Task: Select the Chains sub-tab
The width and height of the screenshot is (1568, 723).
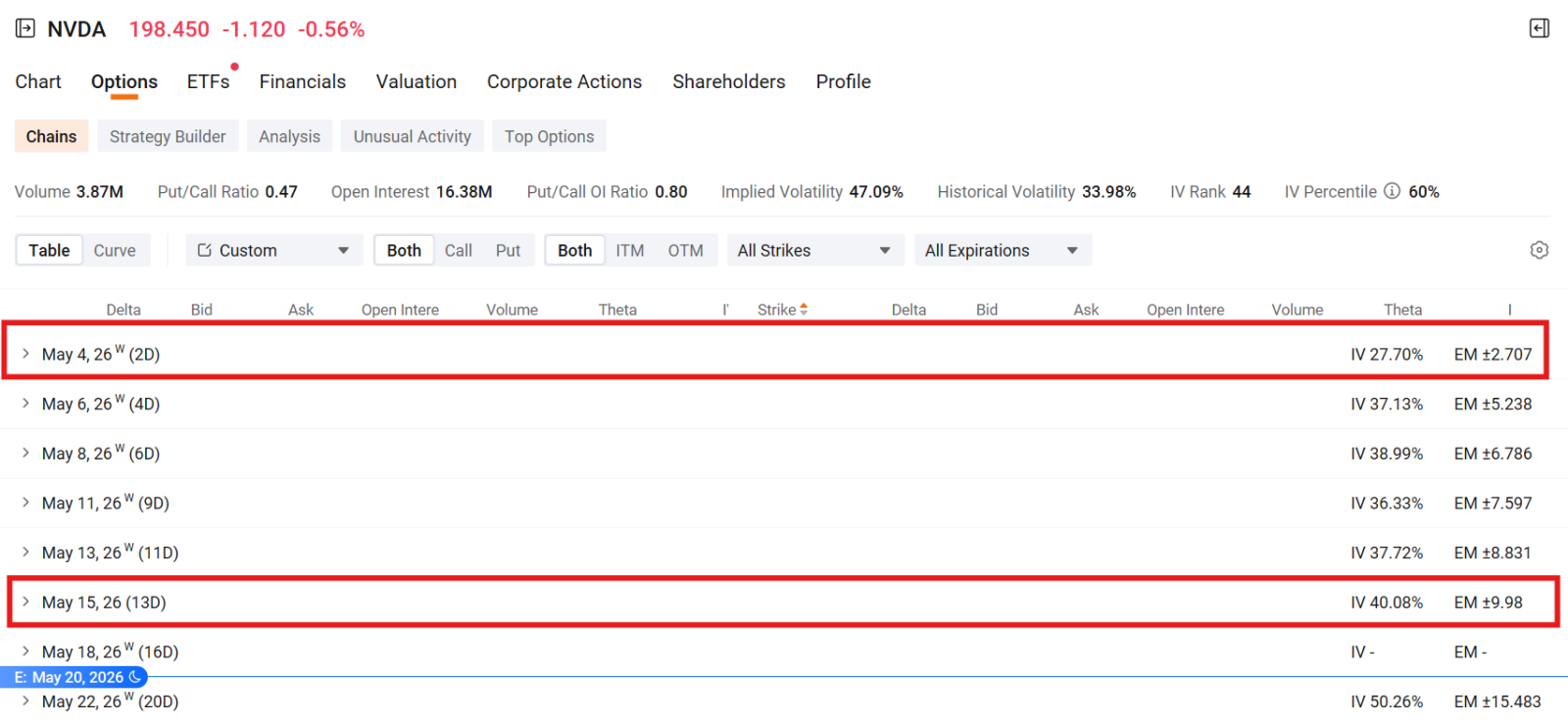Action: point(51,136)
